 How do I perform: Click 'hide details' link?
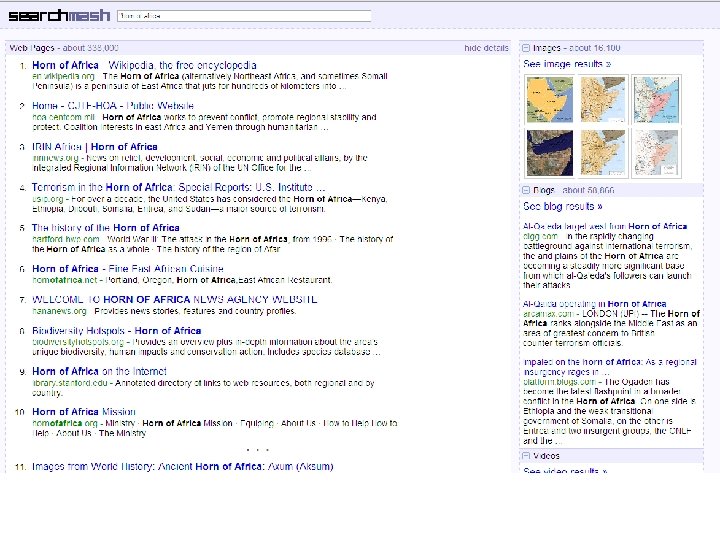pos(486,48)
